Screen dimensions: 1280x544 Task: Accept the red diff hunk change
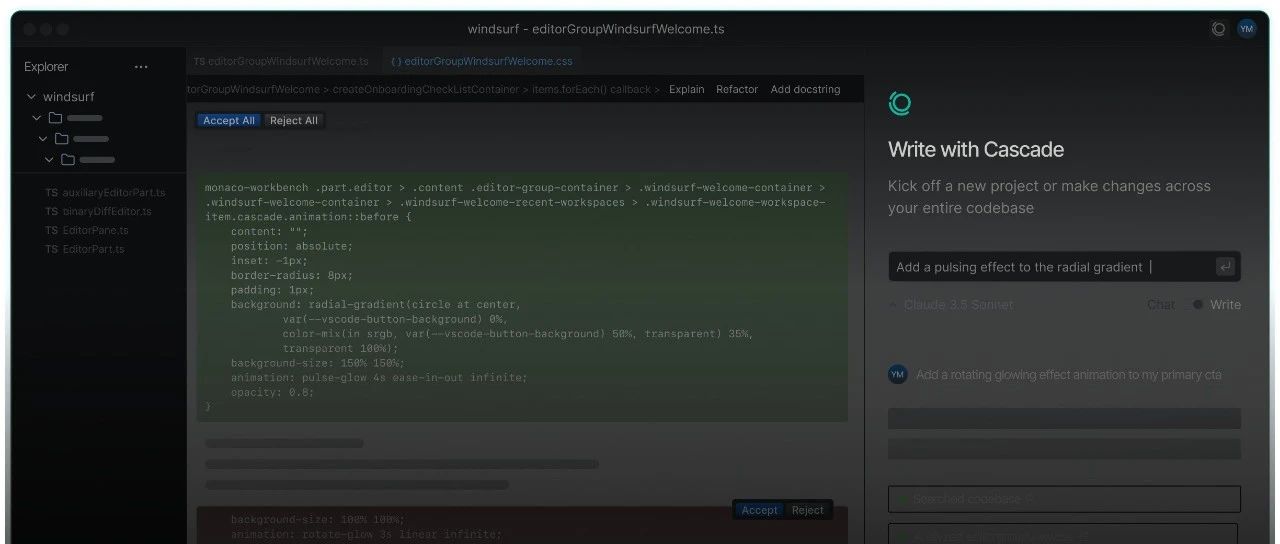tap(759, 510)
